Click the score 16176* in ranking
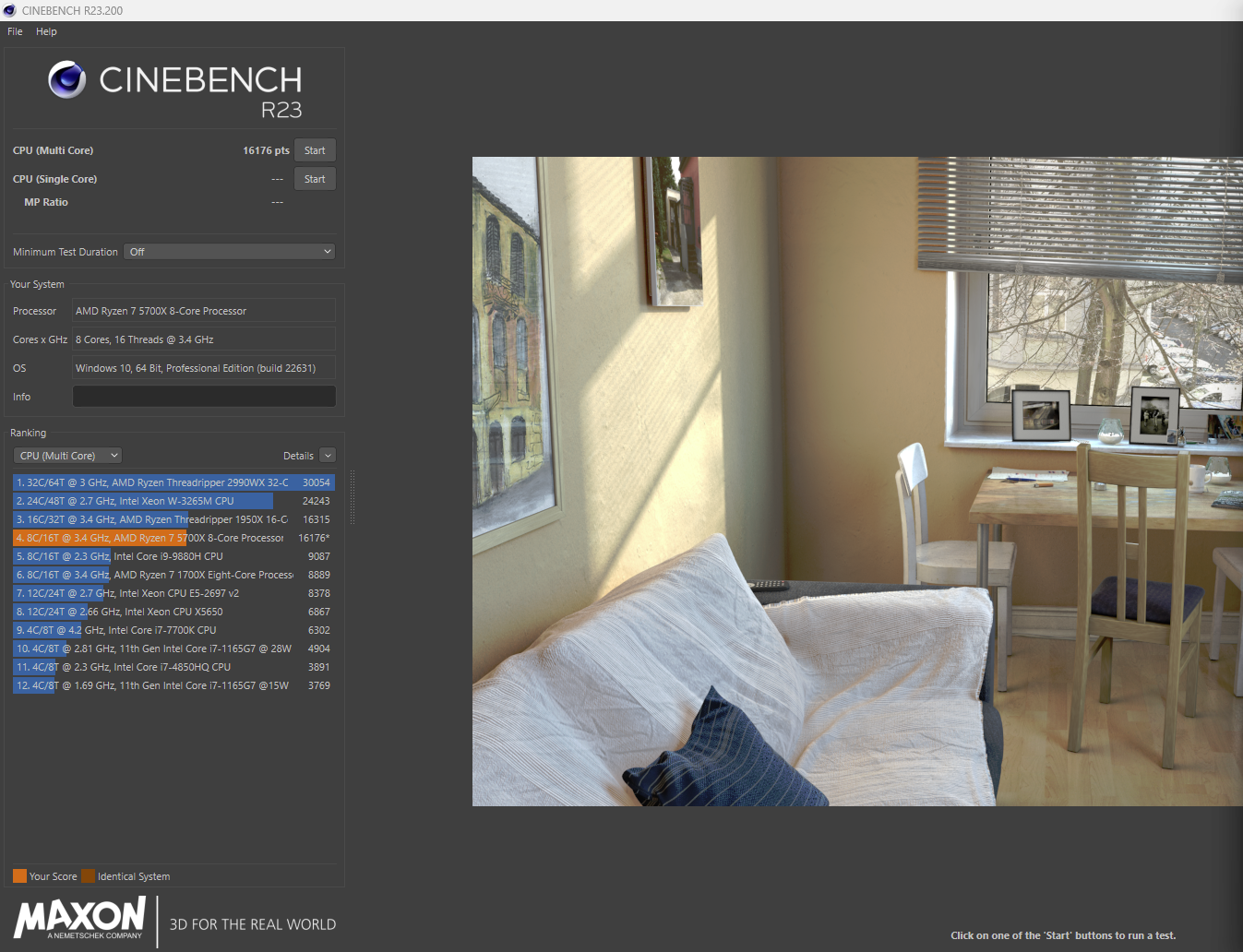This screenshot has width=1243, height=952. pyautogui.click(x=314, y=538)
